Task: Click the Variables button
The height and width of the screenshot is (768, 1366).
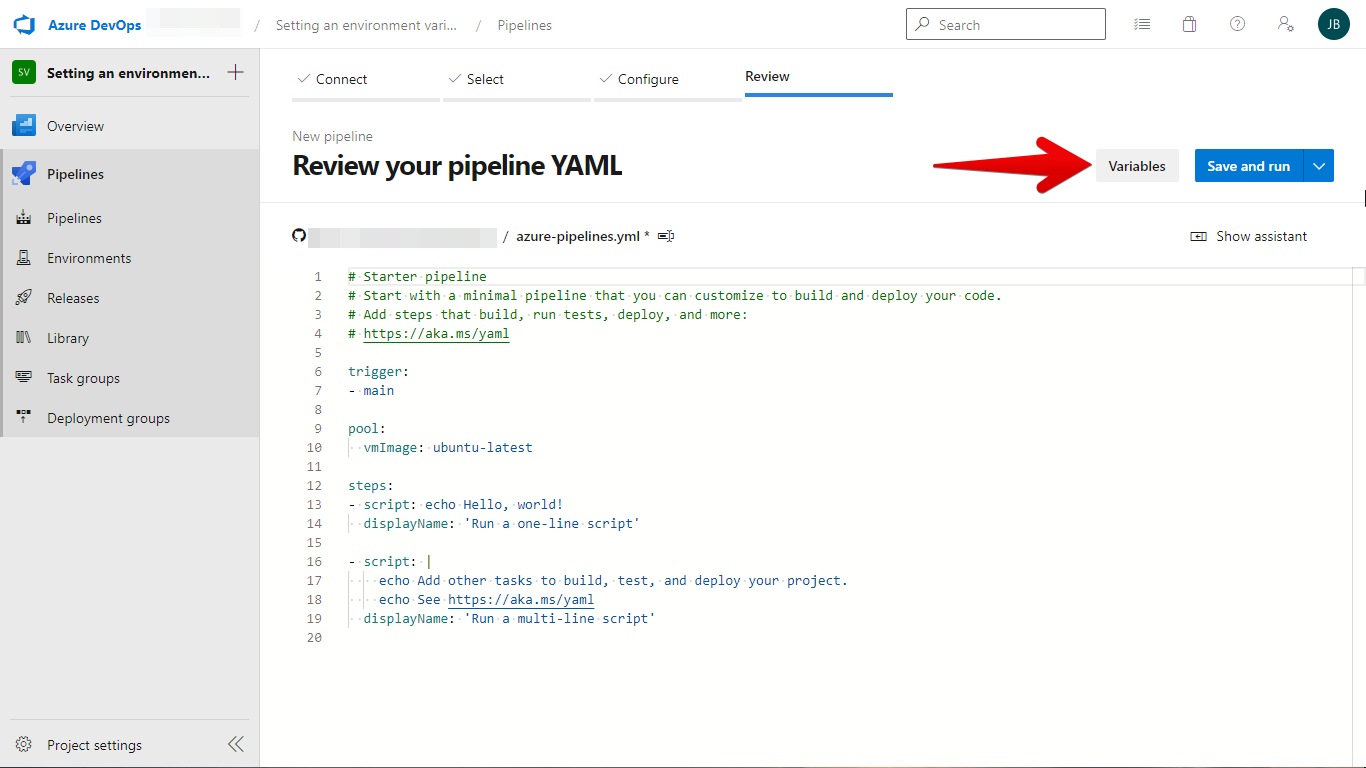Action: tap(1136, 166)
